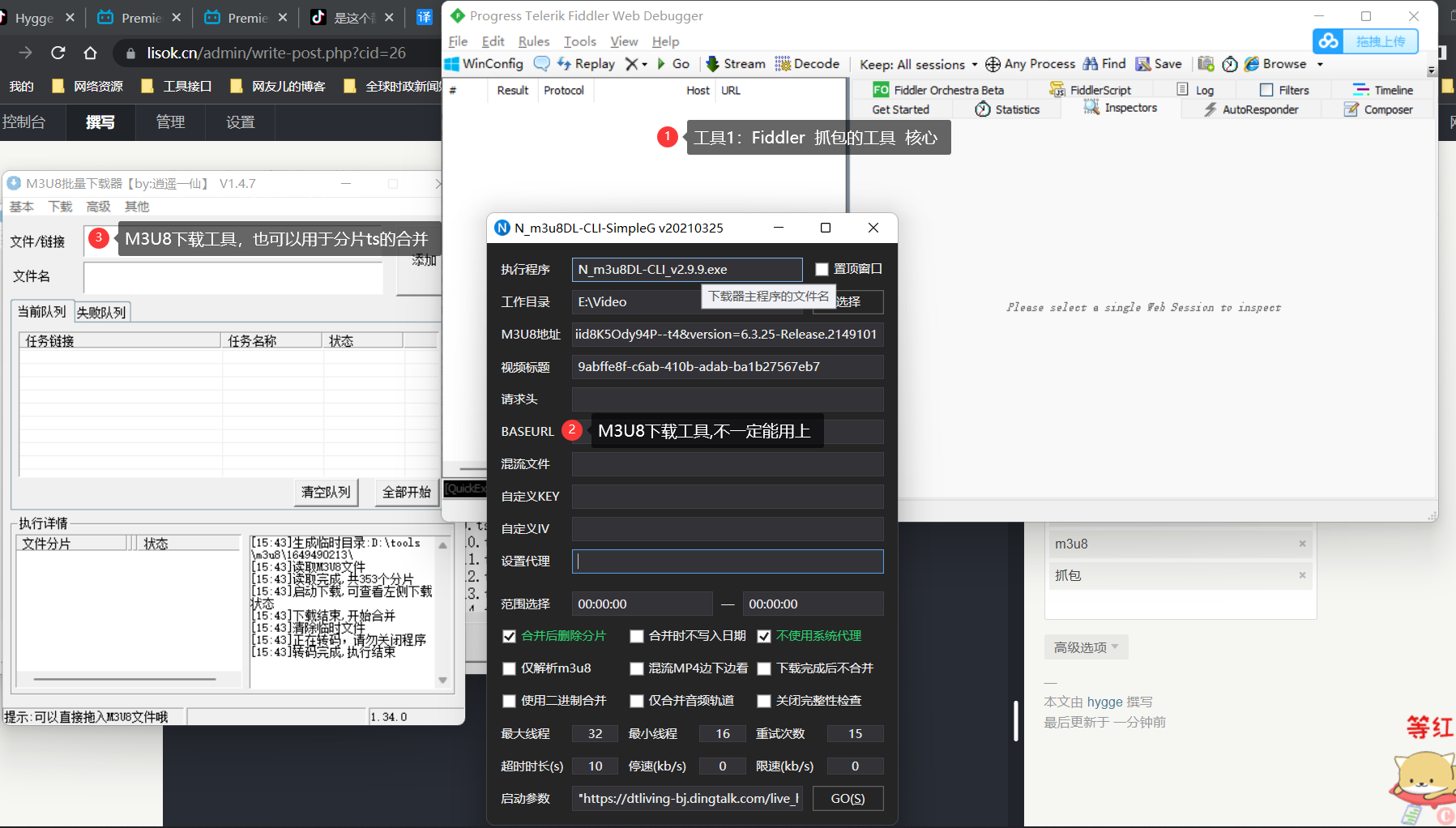Image resolution: width=1456 pixels, height=828 pixels.
Task: Enable 使用二进制合并 checkbox
Action: (x=509, y=701)
